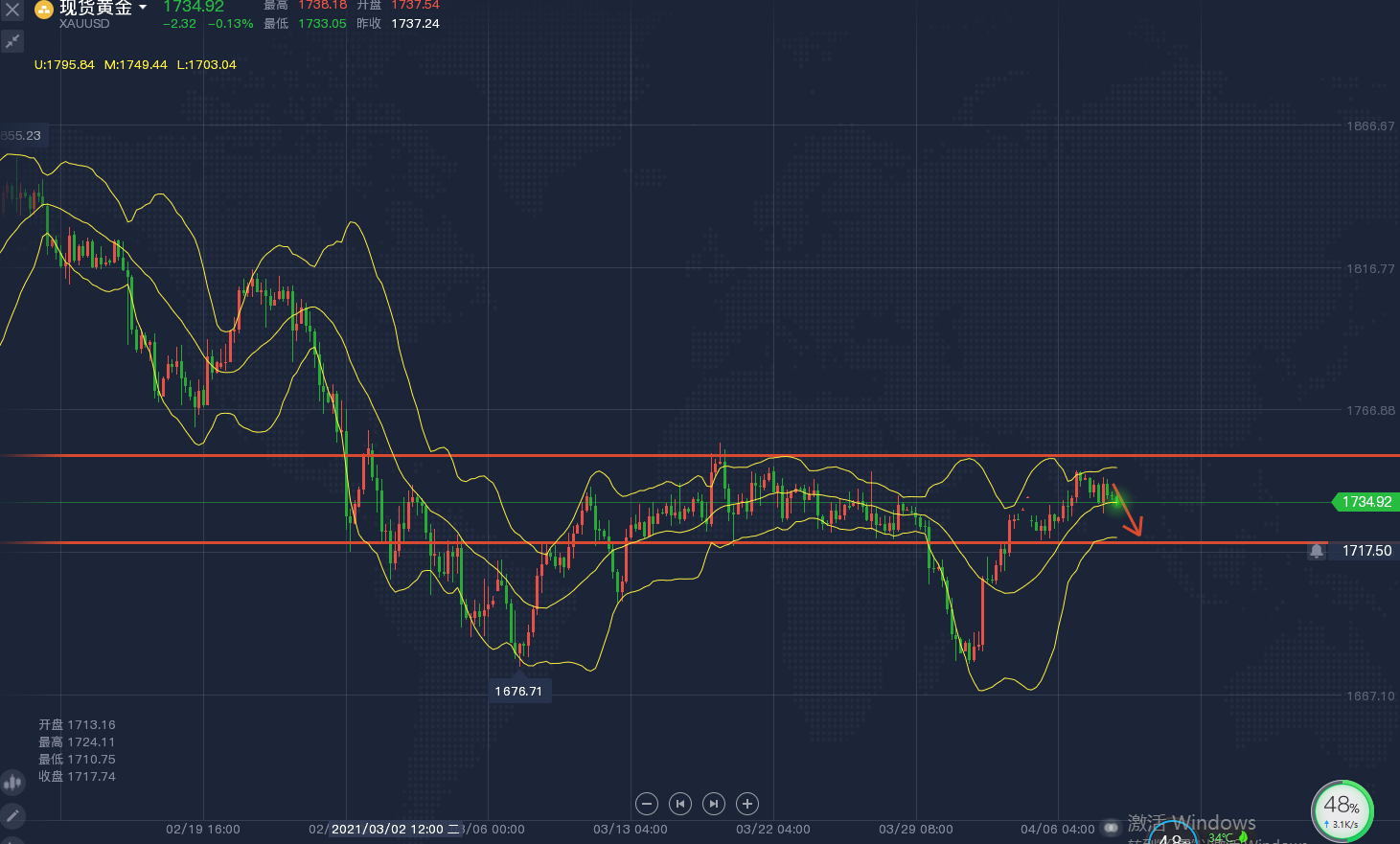Screen dimensions: 1400x844
Task: Click the green 1734.92 current price tag
Action: (1366, 502)
